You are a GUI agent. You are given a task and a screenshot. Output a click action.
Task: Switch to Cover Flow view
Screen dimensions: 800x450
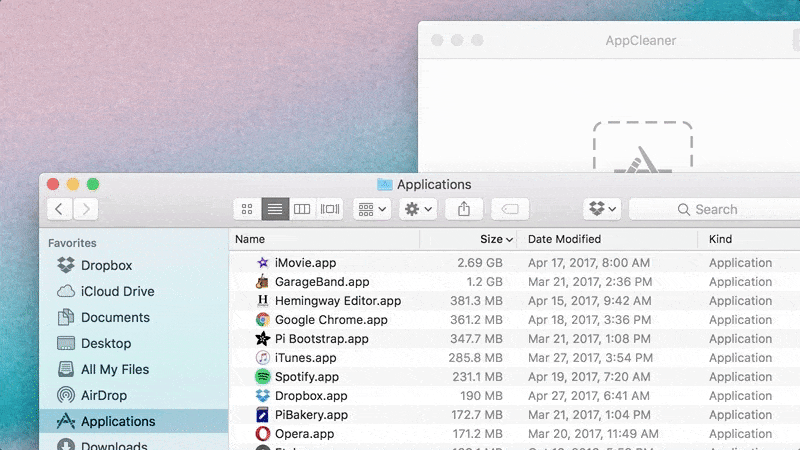(x=330, y=209)
